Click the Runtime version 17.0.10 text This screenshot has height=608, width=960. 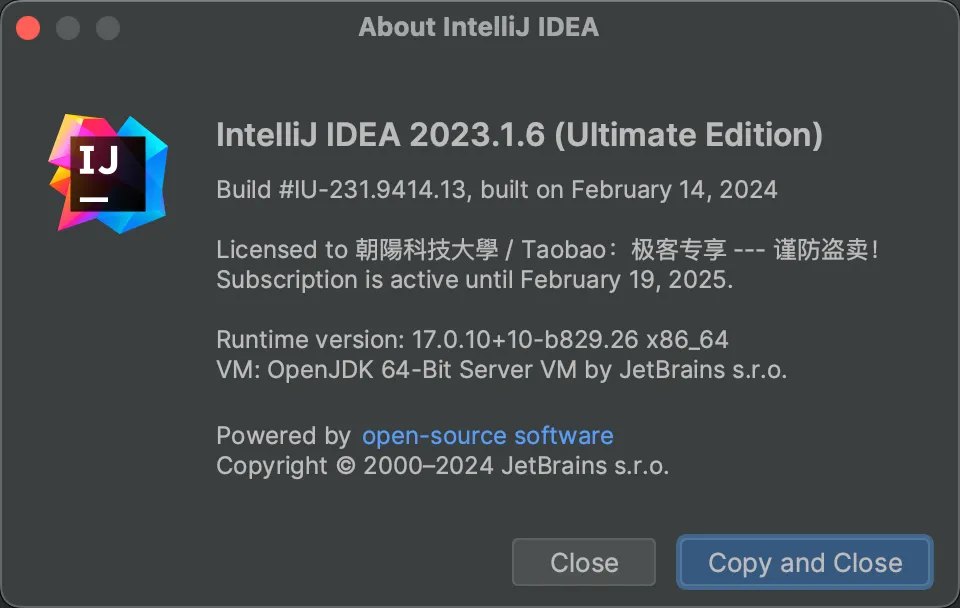[x=472, y=340]
